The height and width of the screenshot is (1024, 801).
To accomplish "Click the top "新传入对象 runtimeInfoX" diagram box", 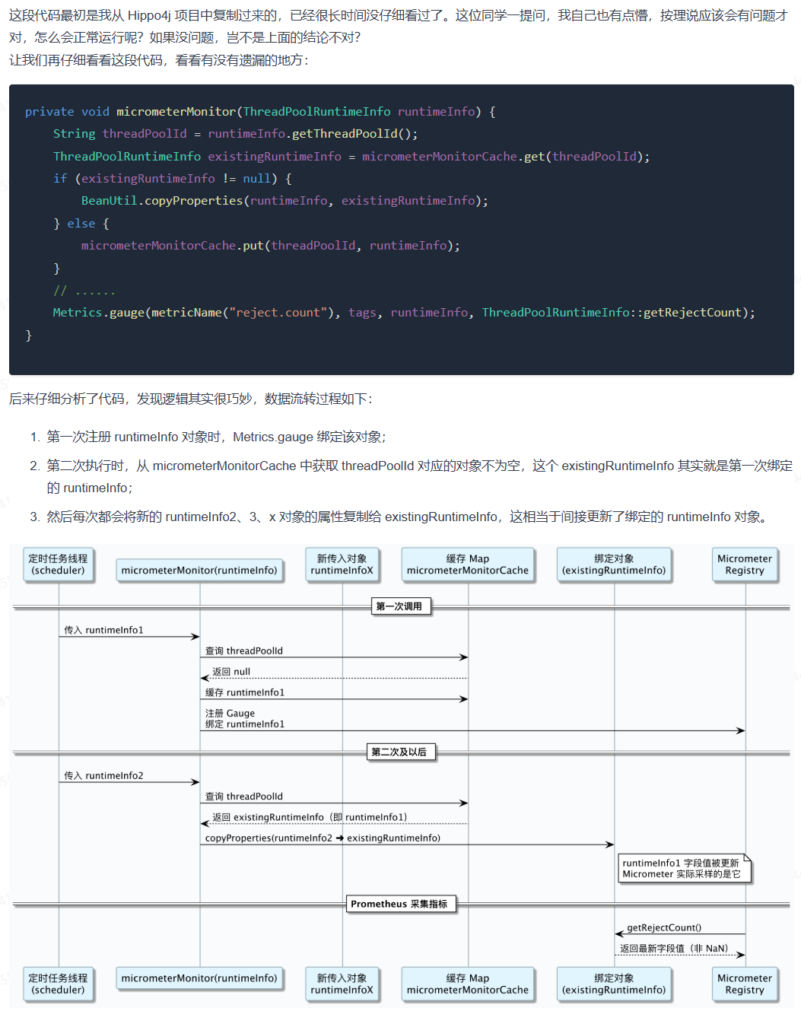I will click(342, 564).
